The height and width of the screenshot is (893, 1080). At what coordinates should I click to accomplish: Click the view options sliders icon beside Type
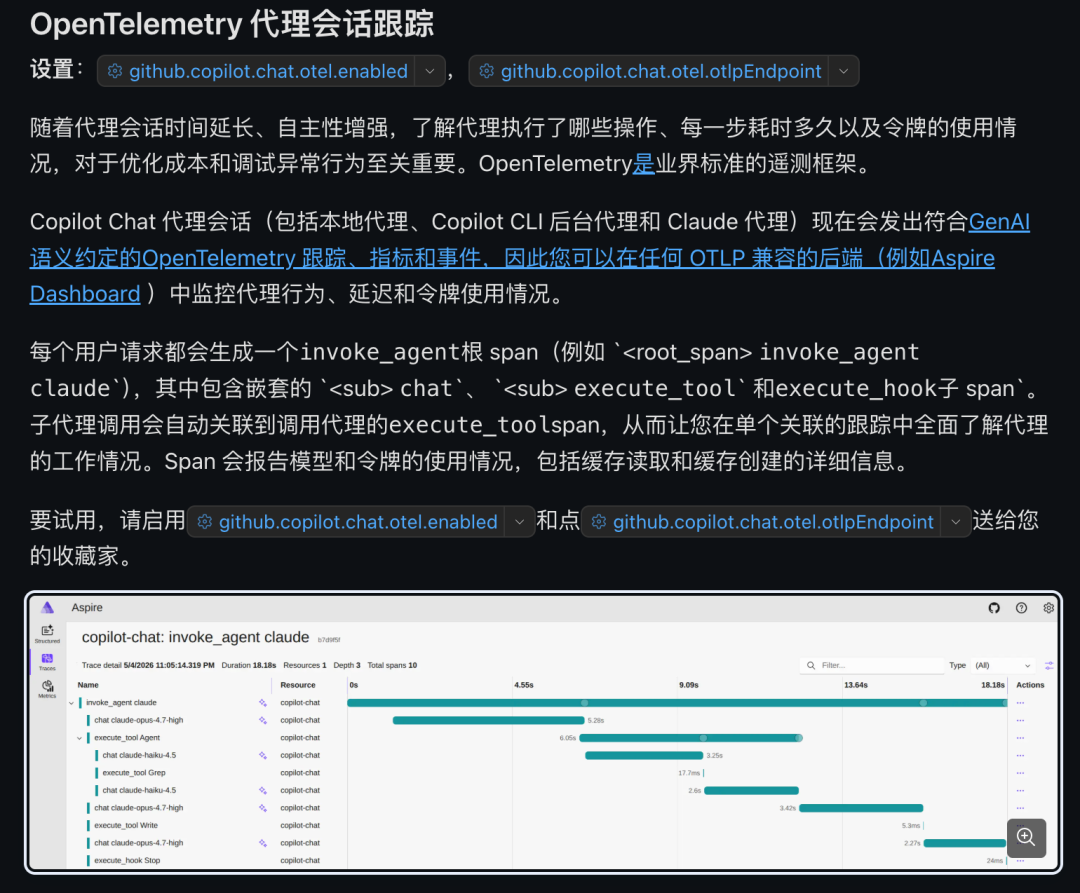click(1049, 665)
